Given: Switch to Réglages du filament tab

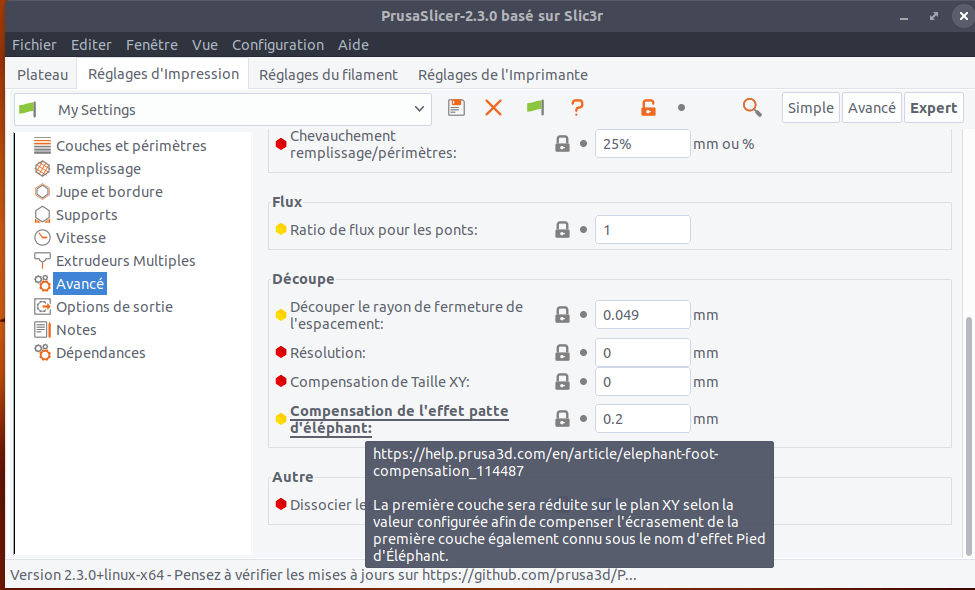Looking at the screenshot, I should coord(328,75).
